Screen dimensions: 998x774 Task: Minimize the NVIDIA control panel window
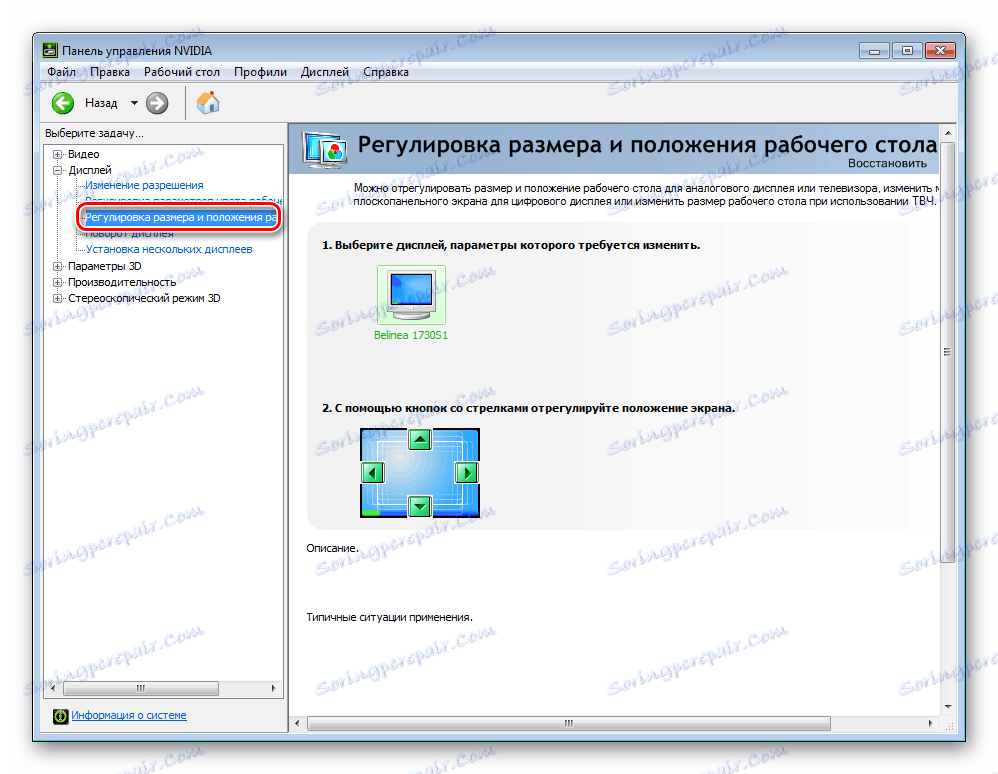pyautogui.click(x=875, y=50)
